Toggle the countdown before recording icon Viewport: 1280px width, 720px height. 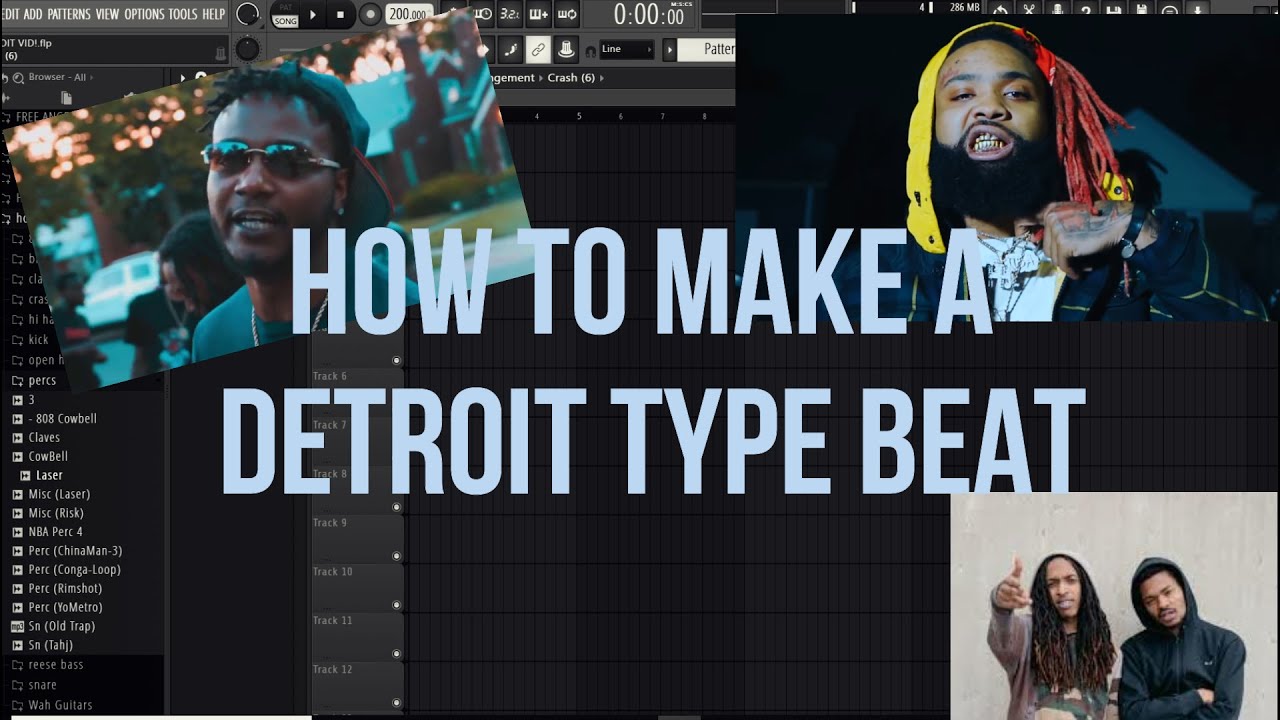click(x=484, y=14)
